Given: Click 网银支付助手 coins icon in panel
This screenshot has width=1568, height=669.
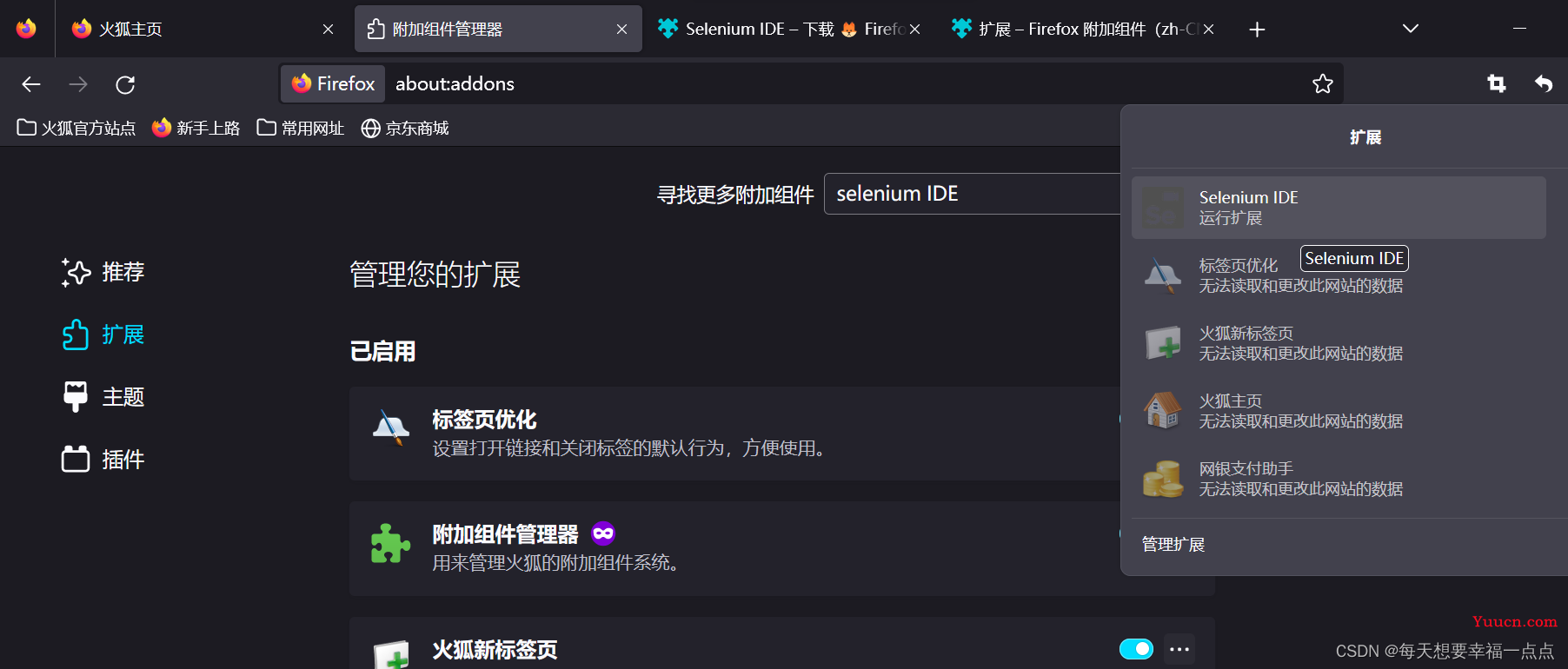Looking at the screenshot, I should (1162, 479).
